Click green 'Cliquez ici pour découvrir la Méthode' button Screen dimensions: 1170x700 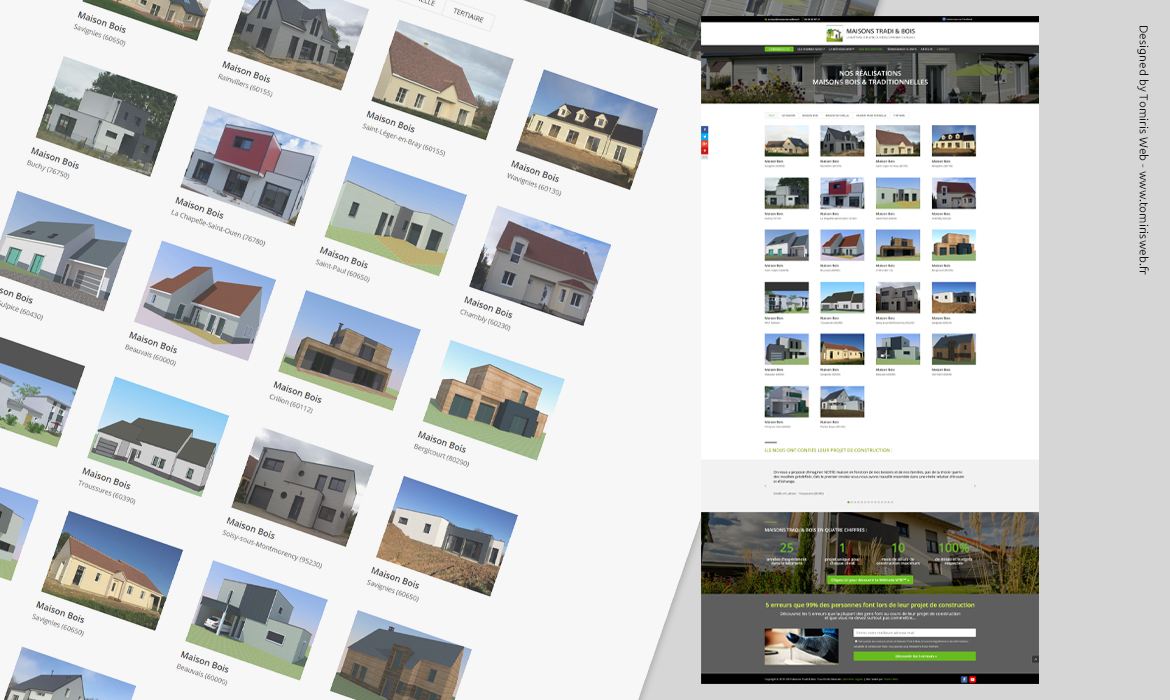coord(870,580)
